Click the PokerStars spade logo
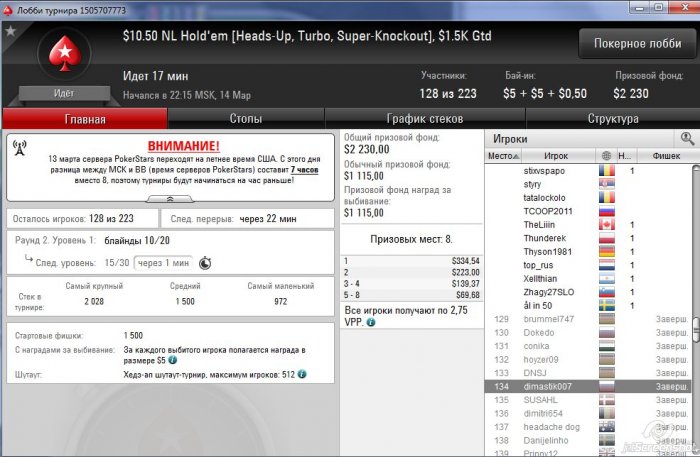The width and height of the screenshot is (700, 457). pos(65,53)
